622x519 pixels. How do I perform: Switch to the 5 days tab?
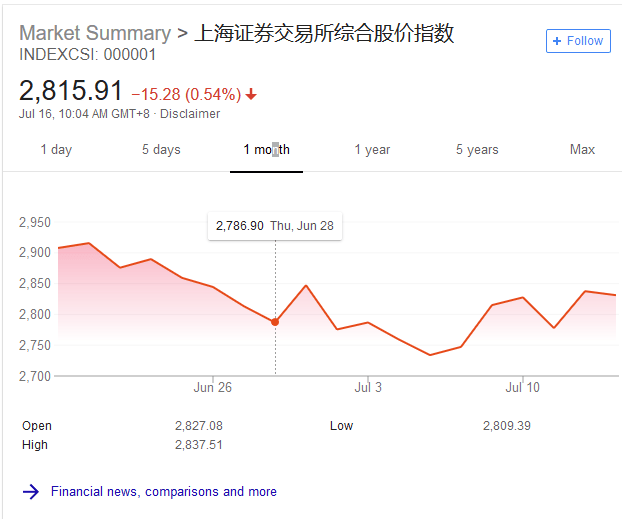161,150
